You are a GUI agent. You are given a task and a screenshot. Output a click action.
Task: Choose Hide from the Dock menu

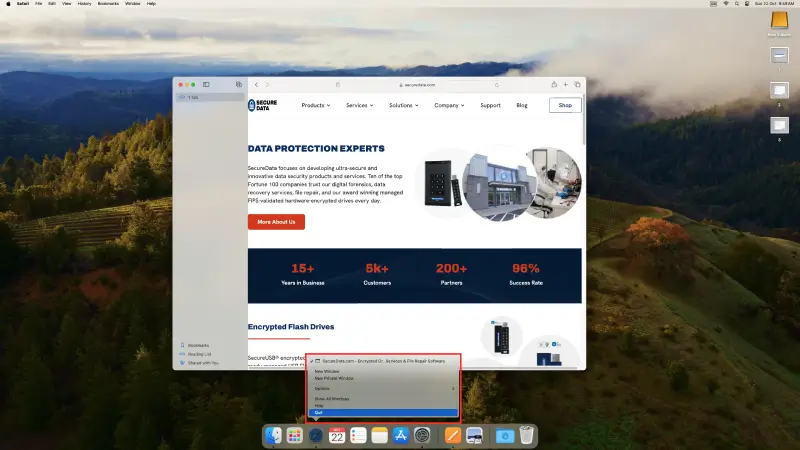coord(383,406)
